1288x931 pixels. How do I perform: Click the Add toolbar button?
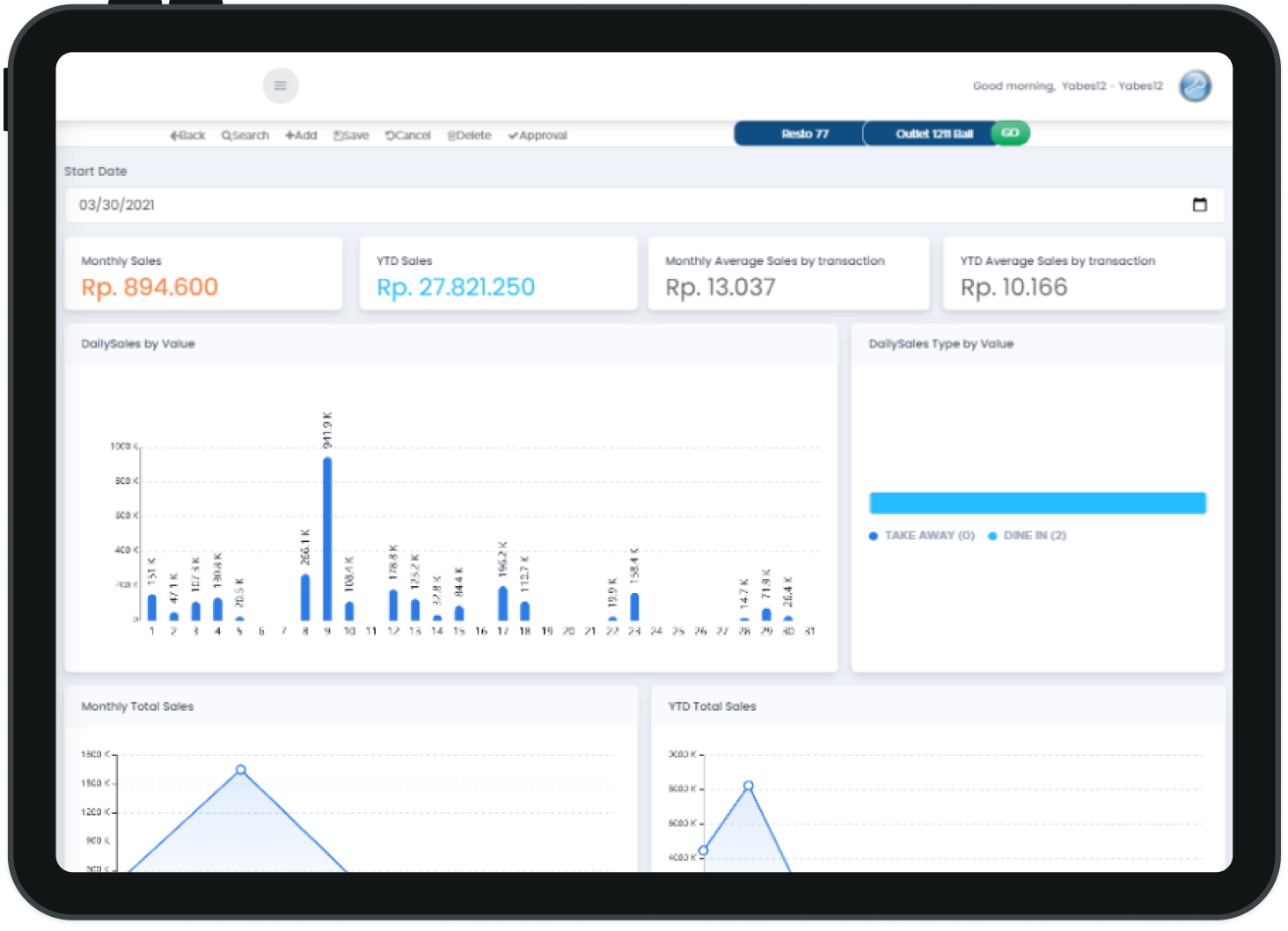click(x=301, y=136)
